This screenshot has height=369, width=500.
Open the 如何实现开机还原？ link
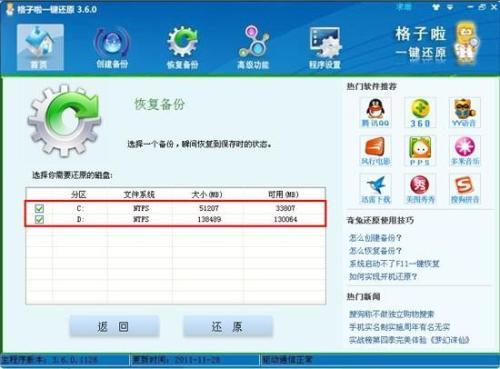point(383,276)
